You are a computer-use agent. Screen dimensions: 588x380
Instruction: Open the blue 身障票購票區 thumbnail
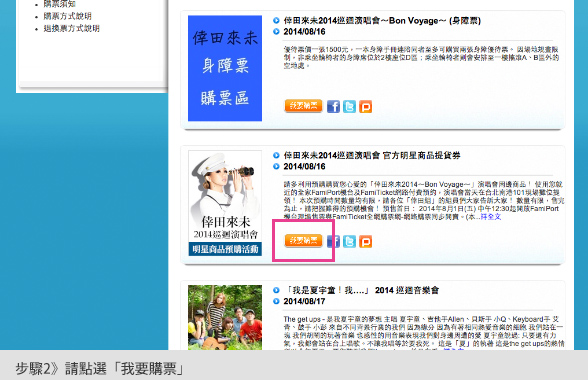225,68
